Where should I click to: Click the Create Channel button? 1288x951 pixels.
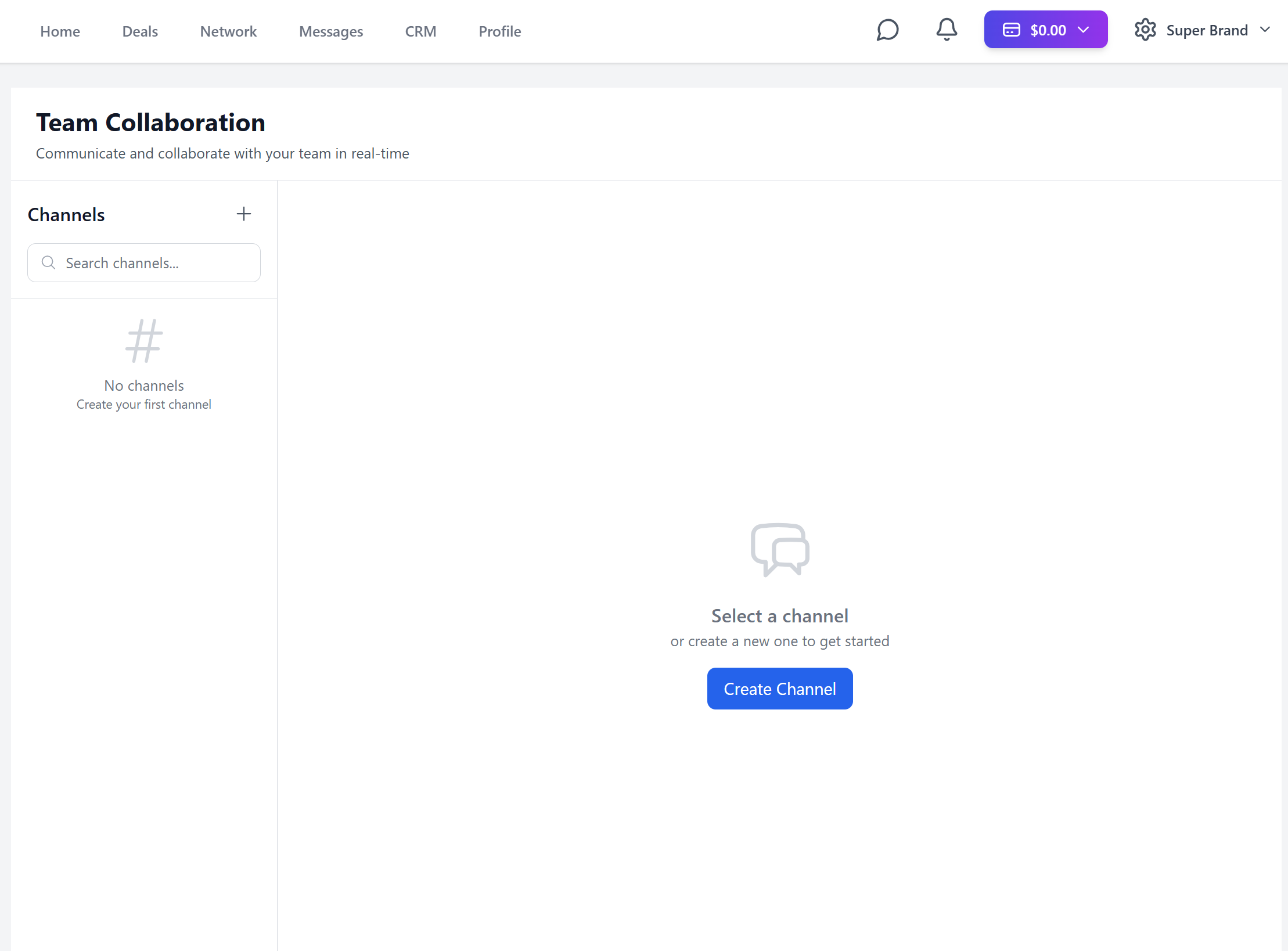(x=780, y=689)
